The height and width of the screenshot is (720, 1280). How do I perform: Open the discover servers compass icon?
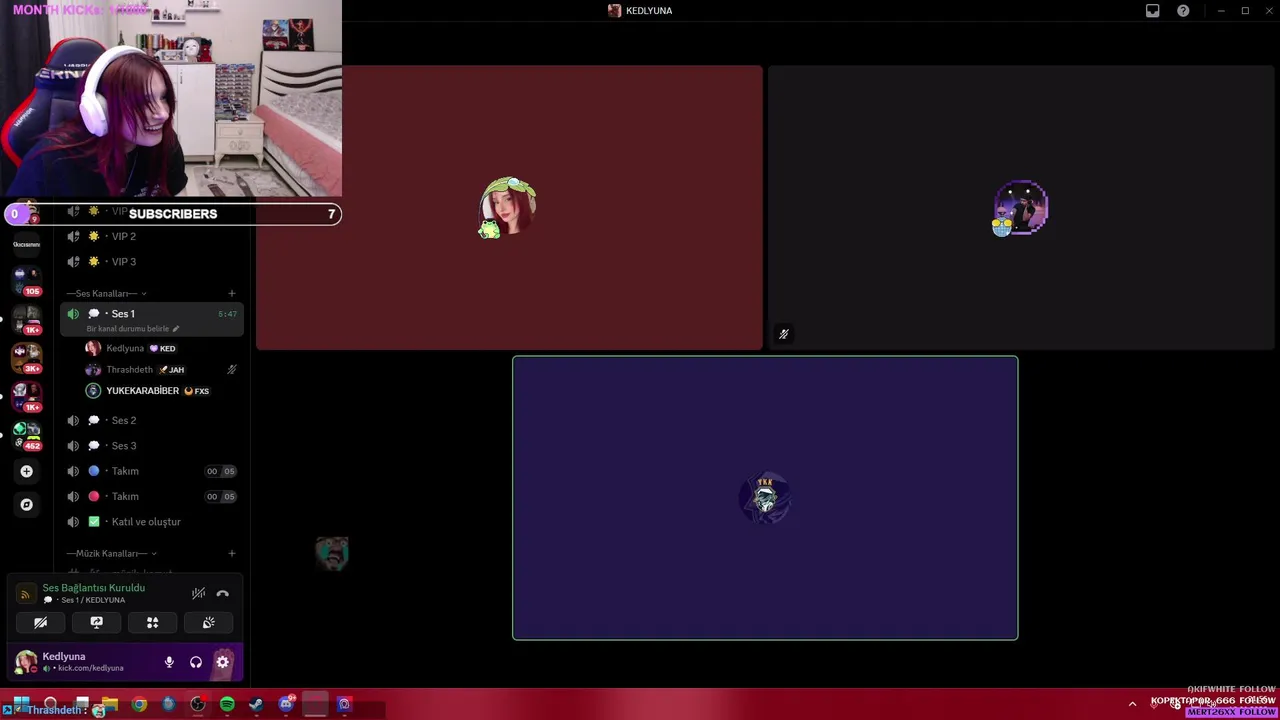pyautogui.click(x=27, y=505)
